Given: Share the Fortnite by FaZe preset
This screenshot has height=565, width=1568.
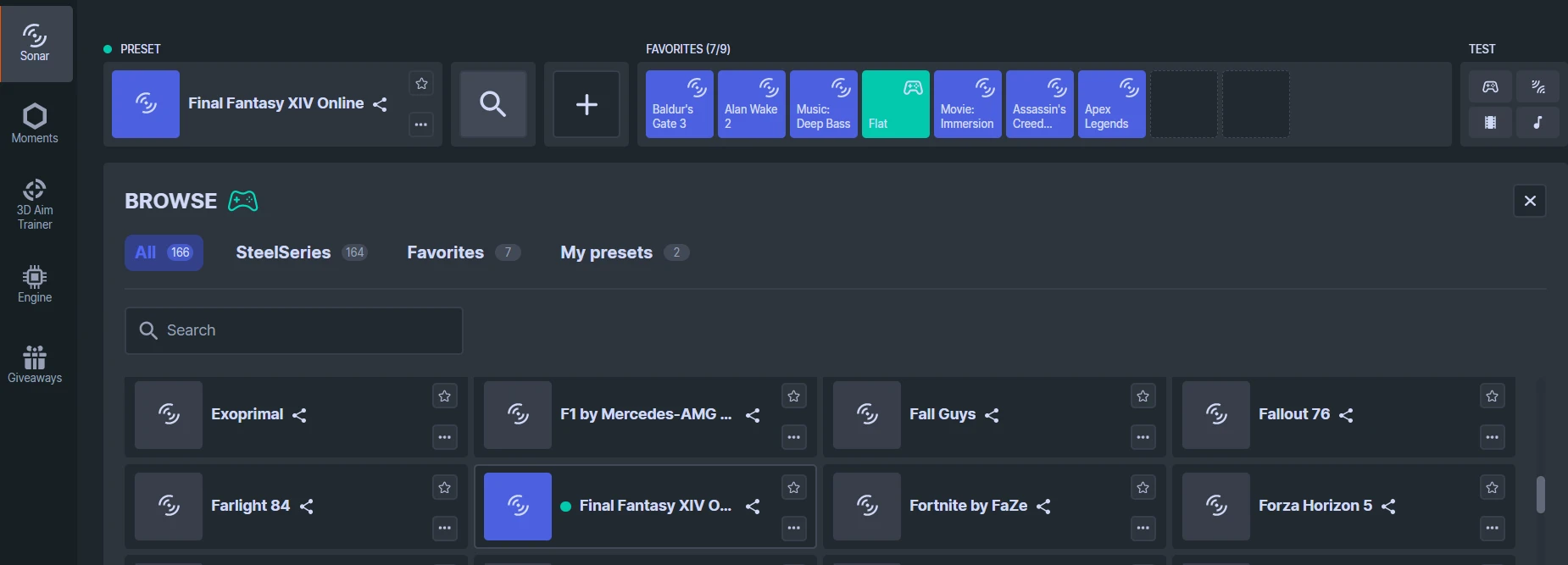Looking at the screenshot, I should [x=1043, y=507].
